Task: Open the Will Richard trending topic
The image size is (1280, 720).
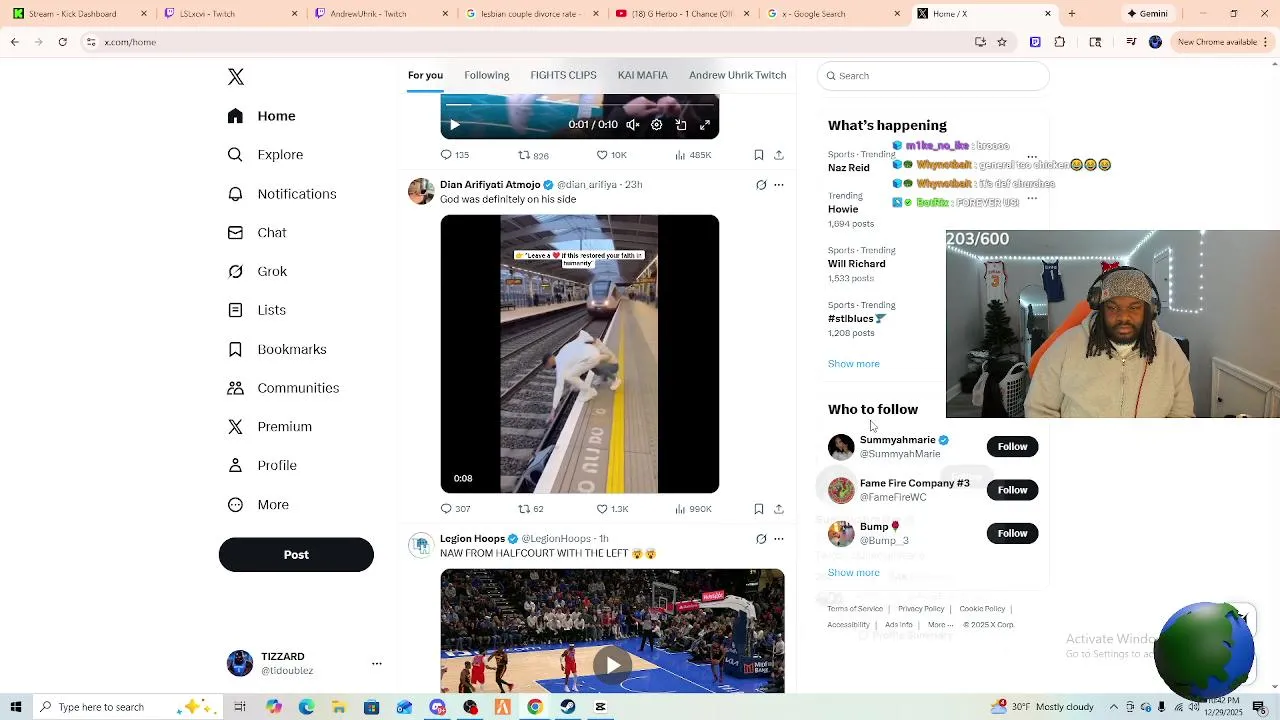Action: pos(857,264)
